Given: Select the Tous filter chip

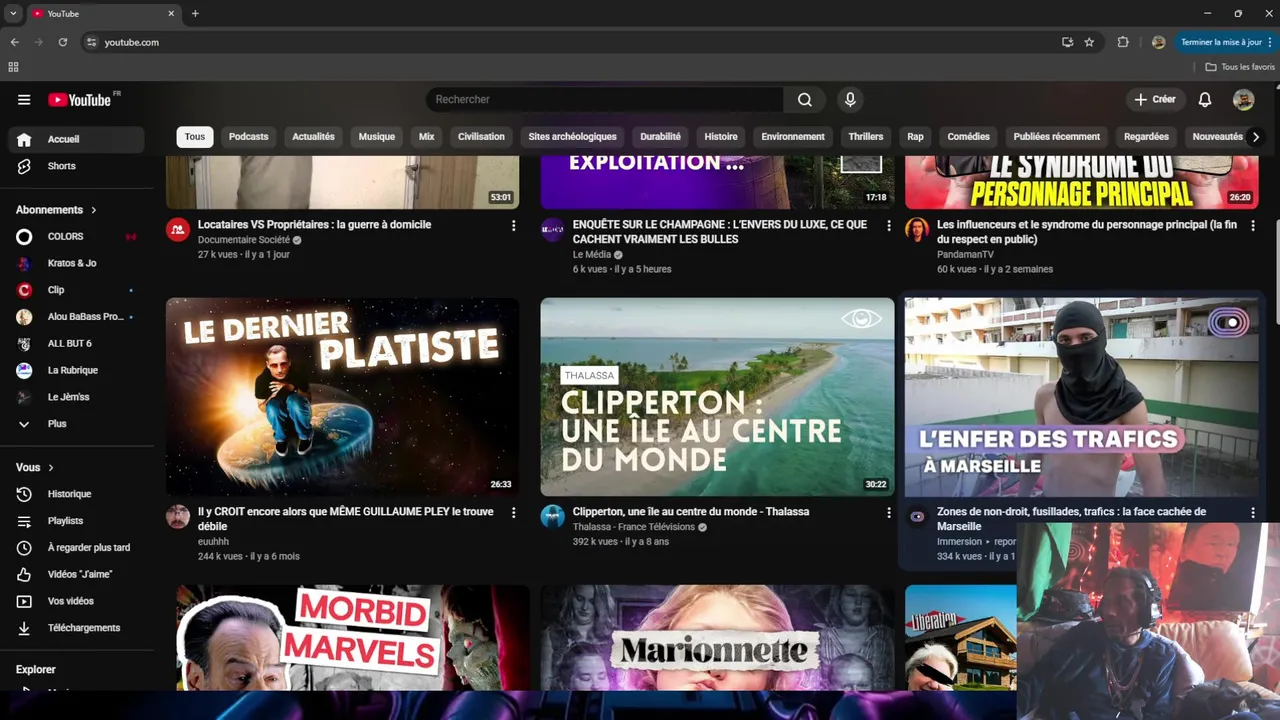Looking at the screenshot, I should (x=195, y=137).
